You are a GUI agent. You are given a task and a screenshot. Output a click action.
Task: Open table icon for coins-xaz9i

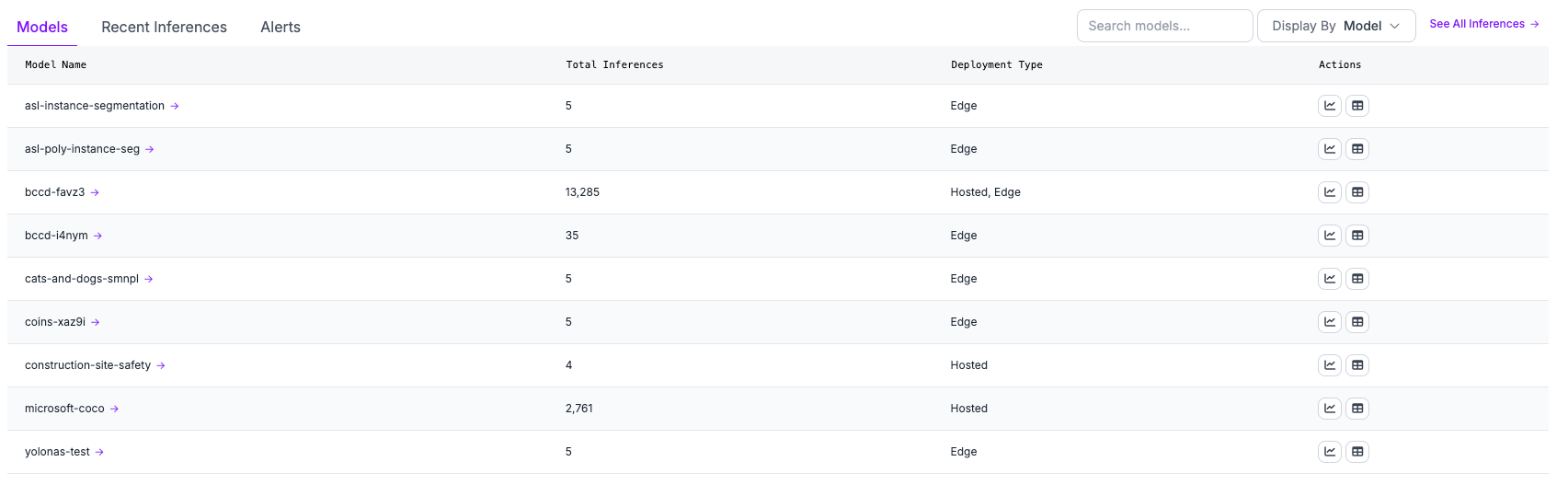tap(1356, 322)
